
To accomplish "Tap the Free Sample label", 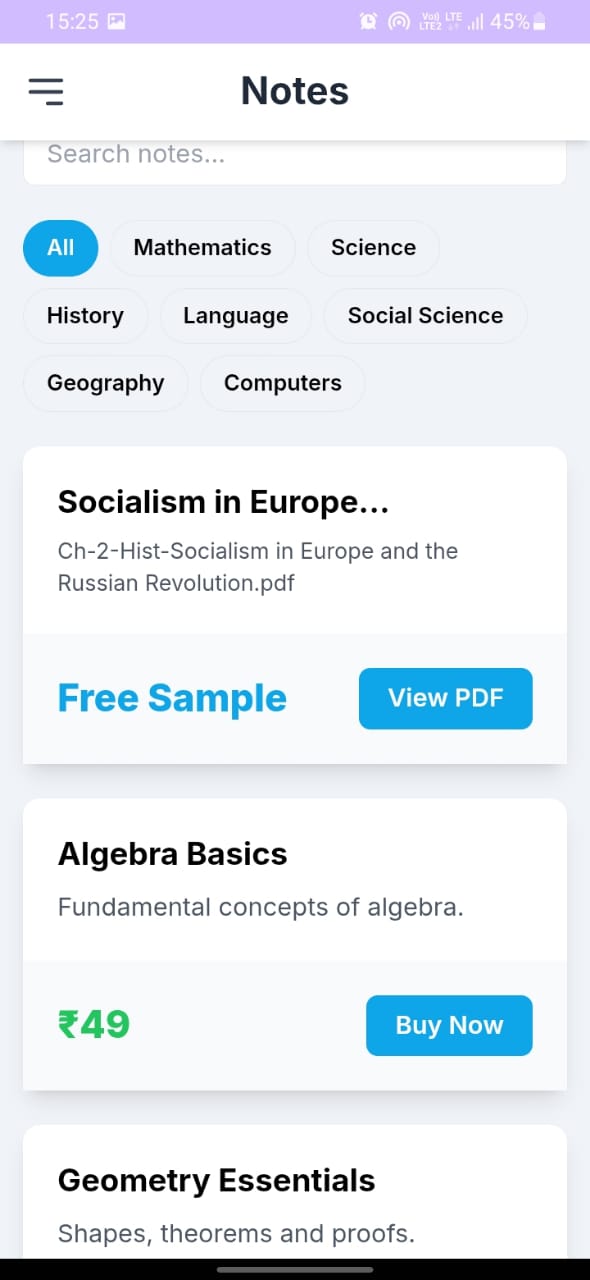I will click(171, 698).
